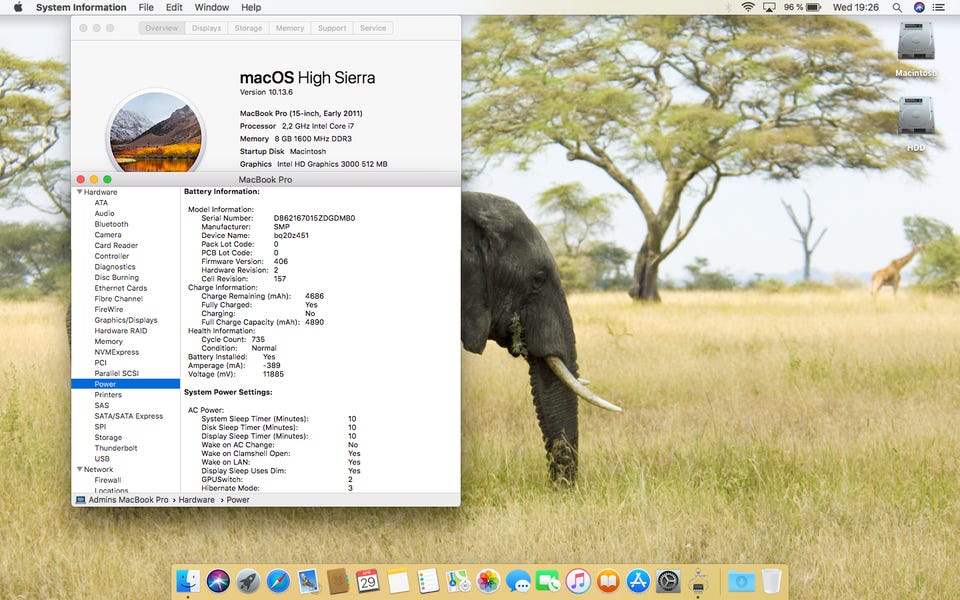Image resolution: width=960 pixels, height=600 pixels.
Task: Open the Help menu
Action: point(251,7)
